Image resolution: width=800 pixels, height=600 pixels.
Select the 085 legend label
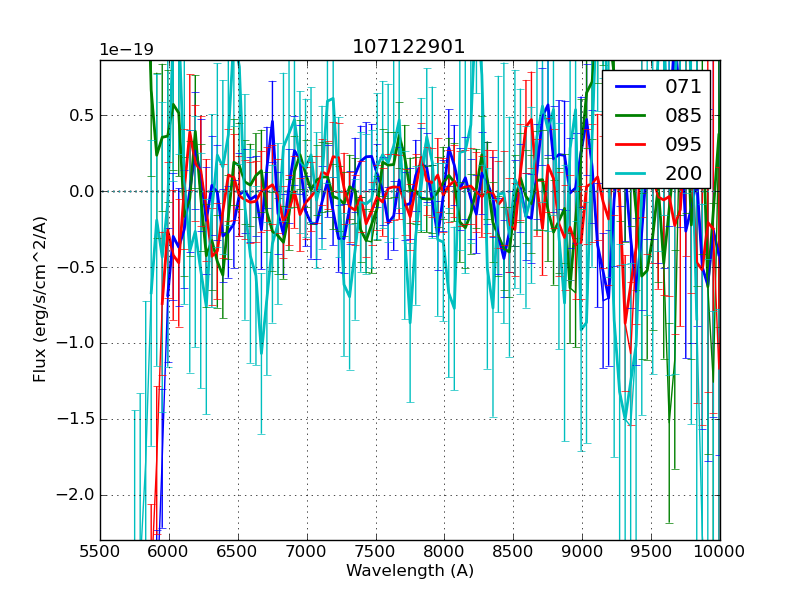pos(683,116)
